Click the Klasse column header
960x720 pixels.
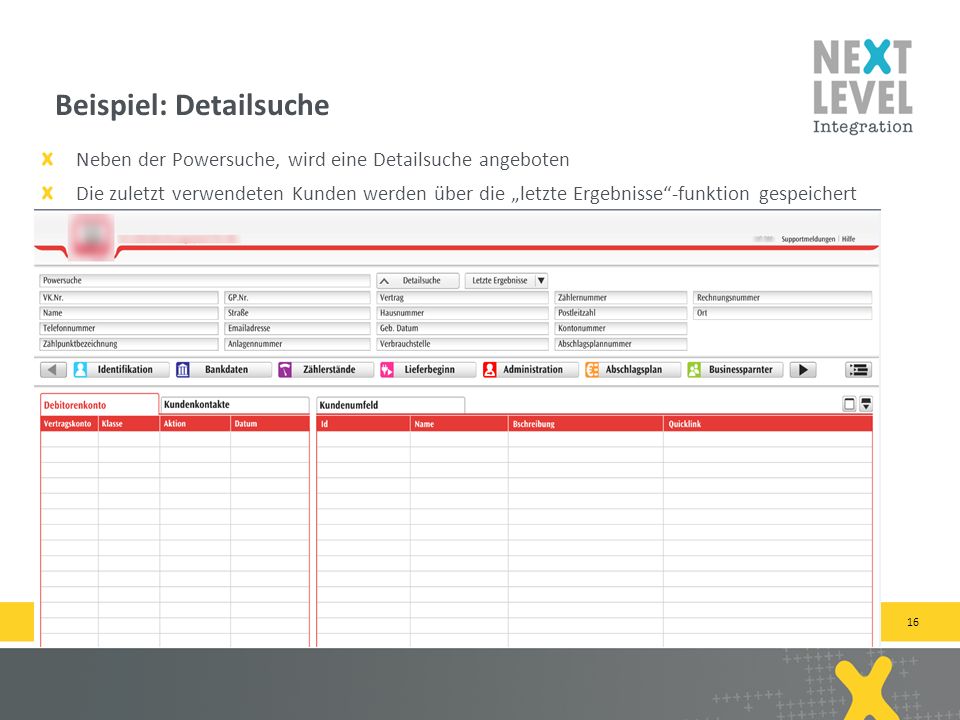(x=129, y=424)
